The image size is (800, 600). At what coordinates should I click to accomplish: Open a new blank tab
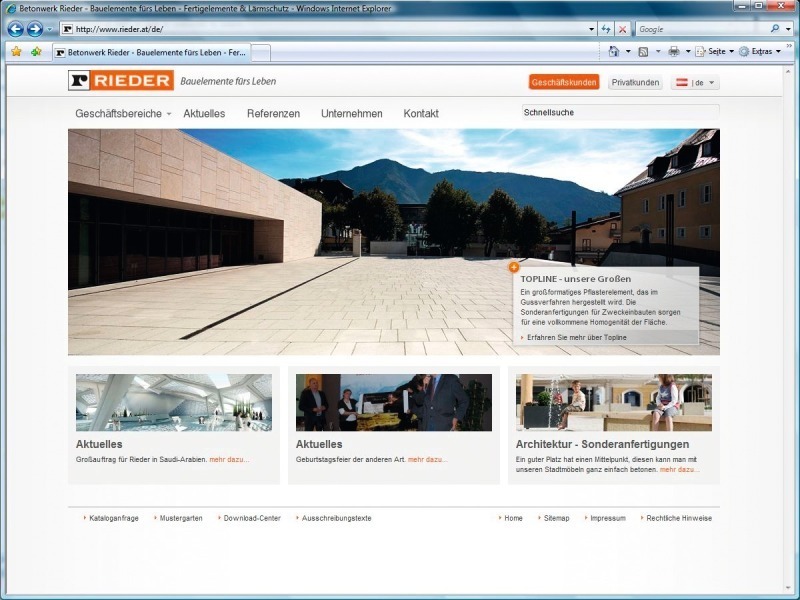point(261,53)
